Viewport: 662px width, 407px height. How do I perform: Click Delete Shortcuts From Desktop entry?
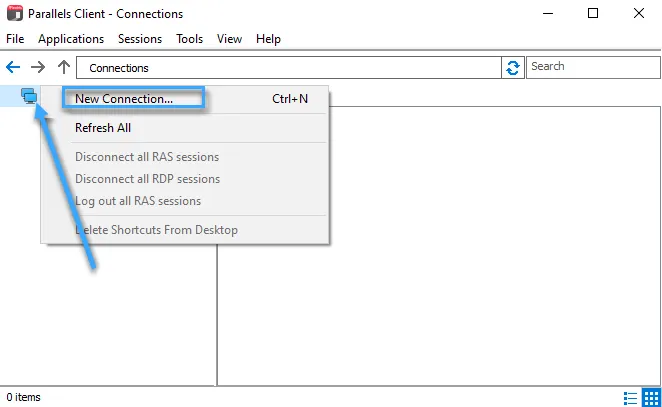[x=185, y=230]
